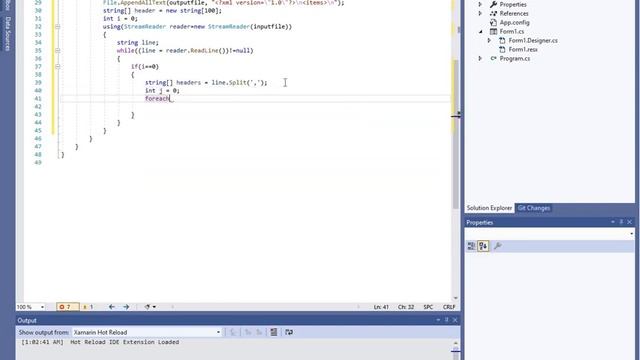Viewport: 640px width, 360px height.
Task: Collapse the Form1.cs node
Action: click(x=480, y=31)
